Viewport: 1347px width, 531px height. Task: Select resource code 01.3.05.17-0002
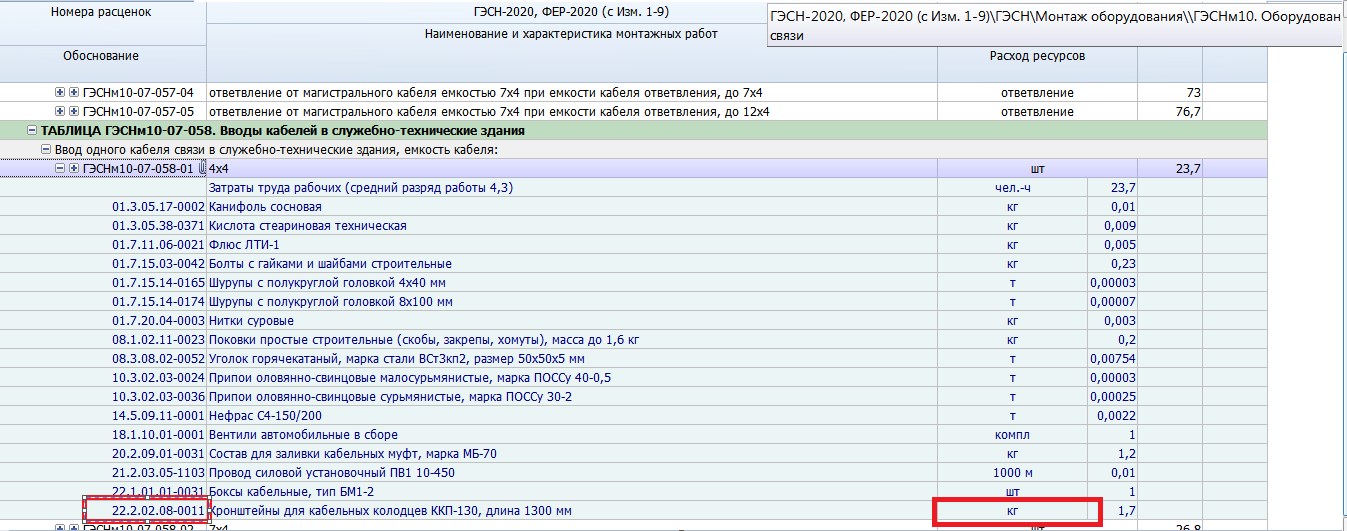click(x=158, y=207)
